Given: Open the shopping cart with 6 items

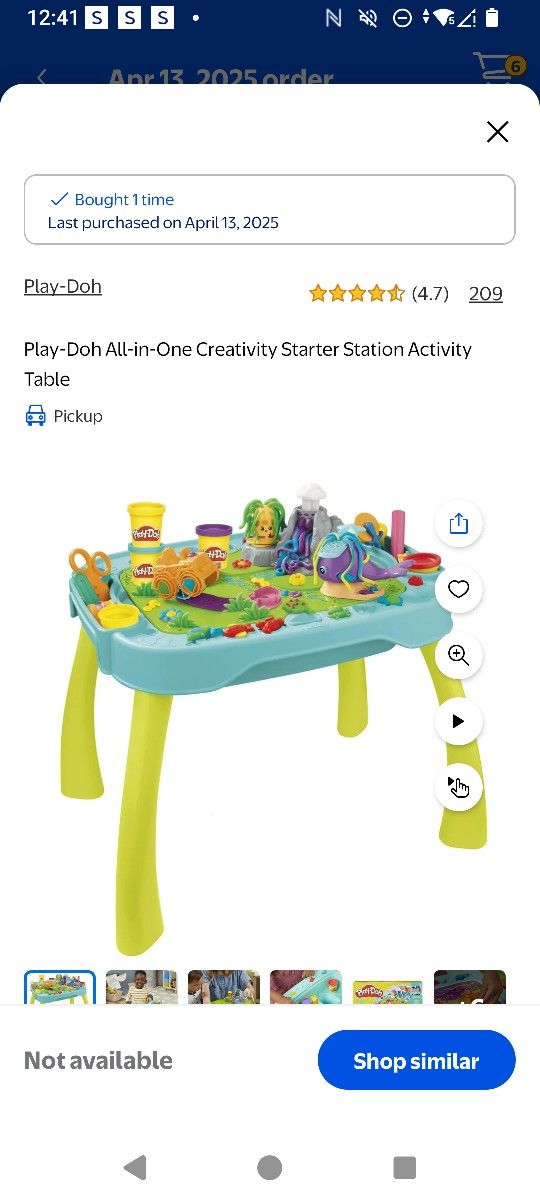Looking at the screenshot, I should click(x=497, y=68).
